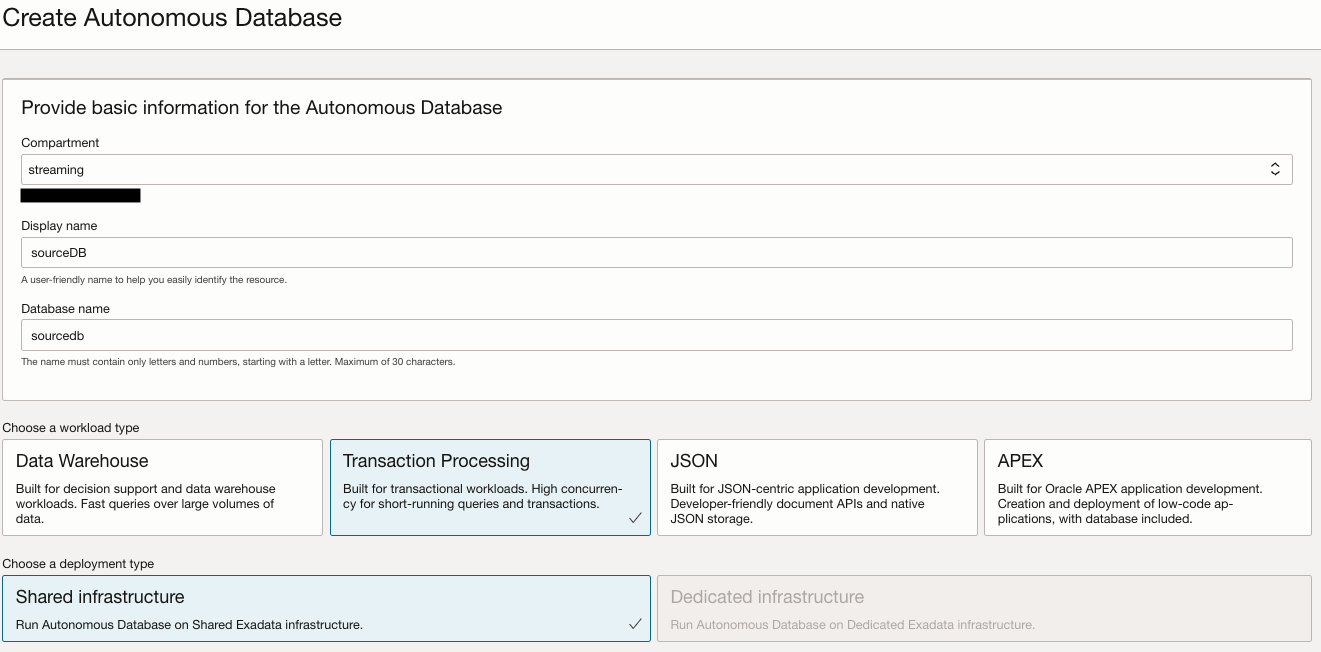The width and height of the screenshot is (1321, 652).
Task: Click the Database name field containing sourcedb
Action: coord(656,336)
